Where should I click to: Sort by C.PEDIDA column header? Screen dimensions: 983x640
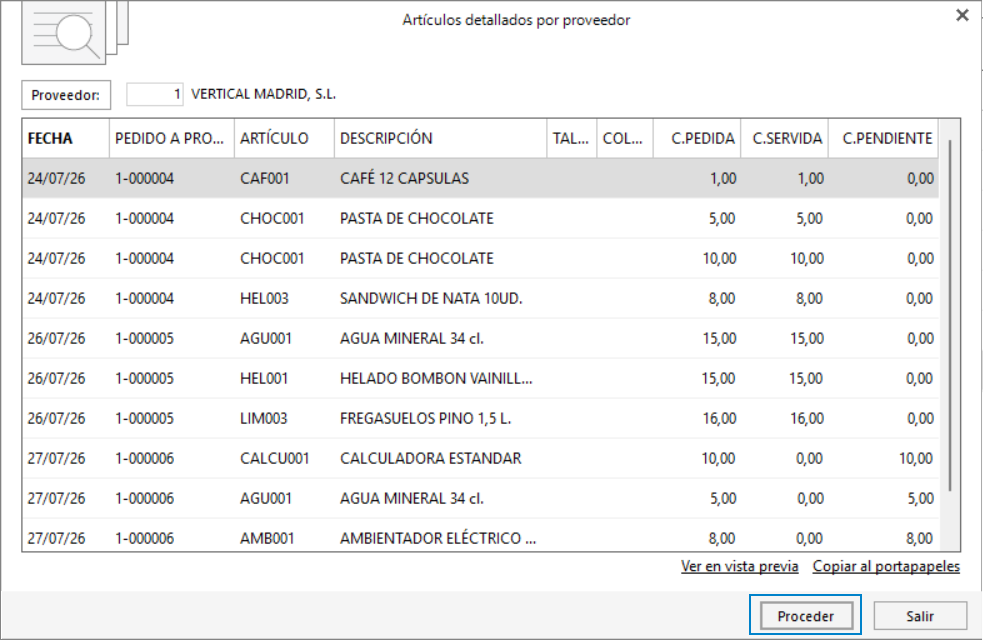click(x=697, y=139)
